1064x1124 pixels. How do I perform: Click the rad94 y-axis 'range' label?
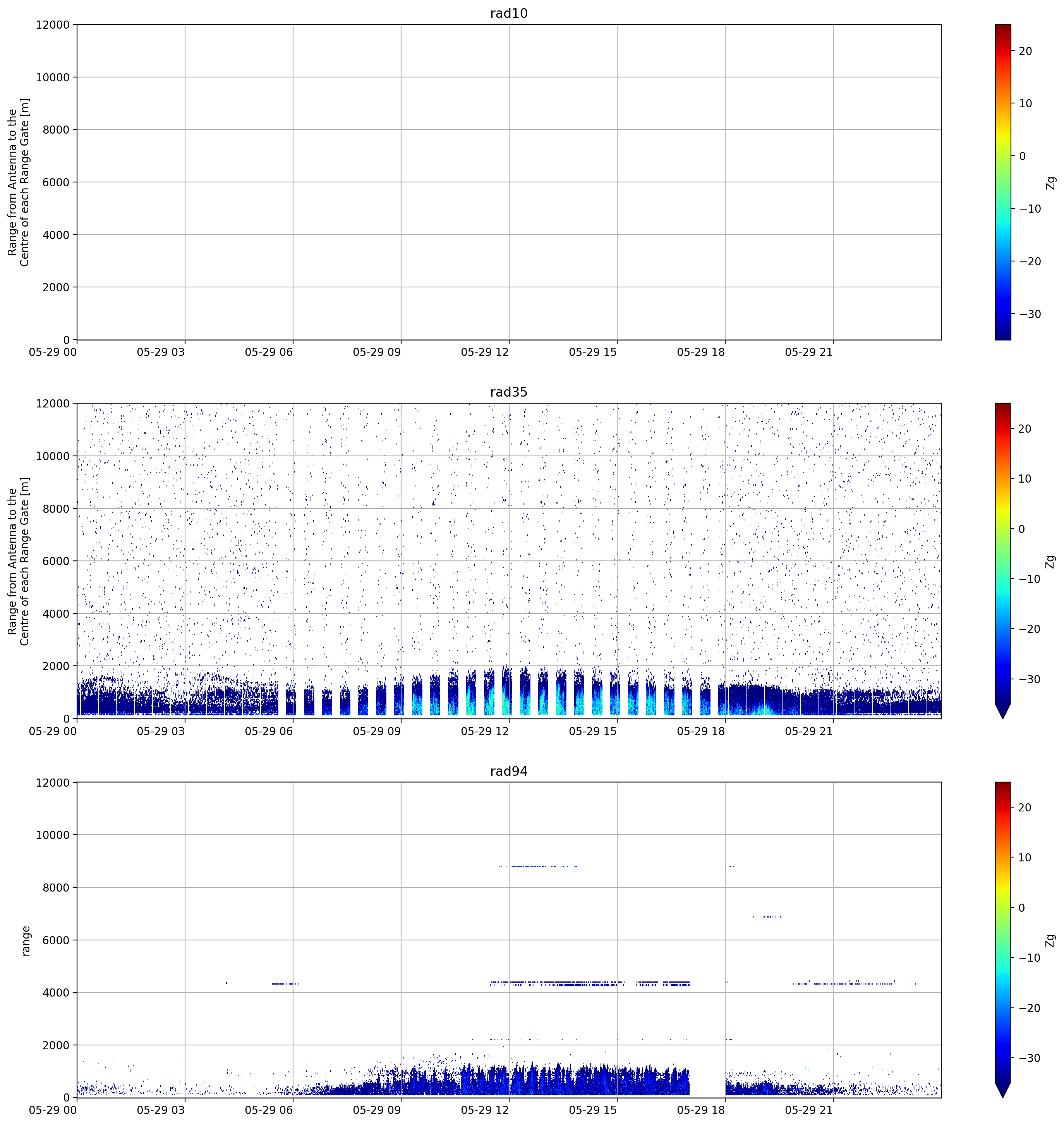(26, 941)
